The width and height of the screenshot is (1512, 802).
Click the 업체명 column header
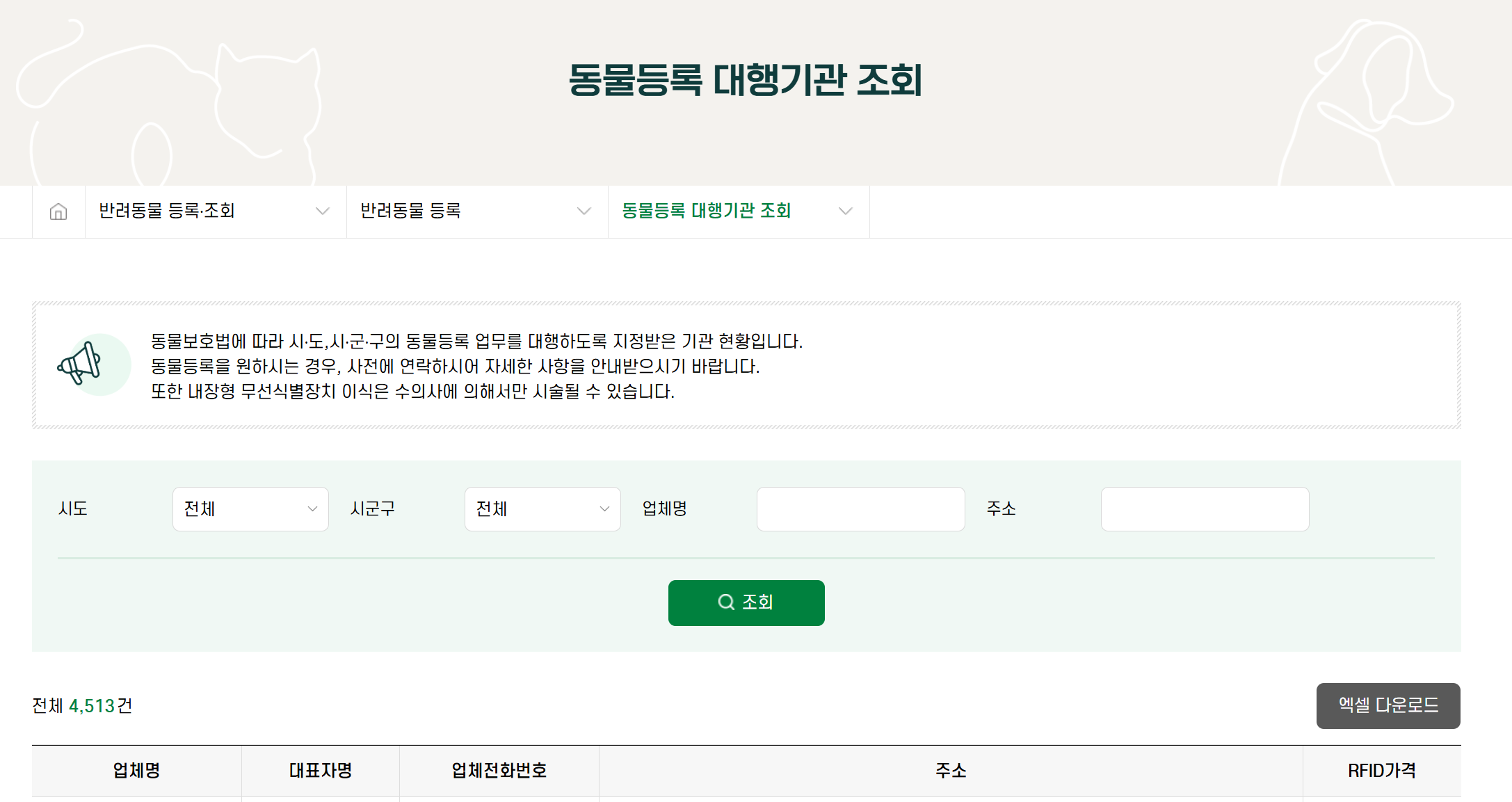tap(136, 771)
